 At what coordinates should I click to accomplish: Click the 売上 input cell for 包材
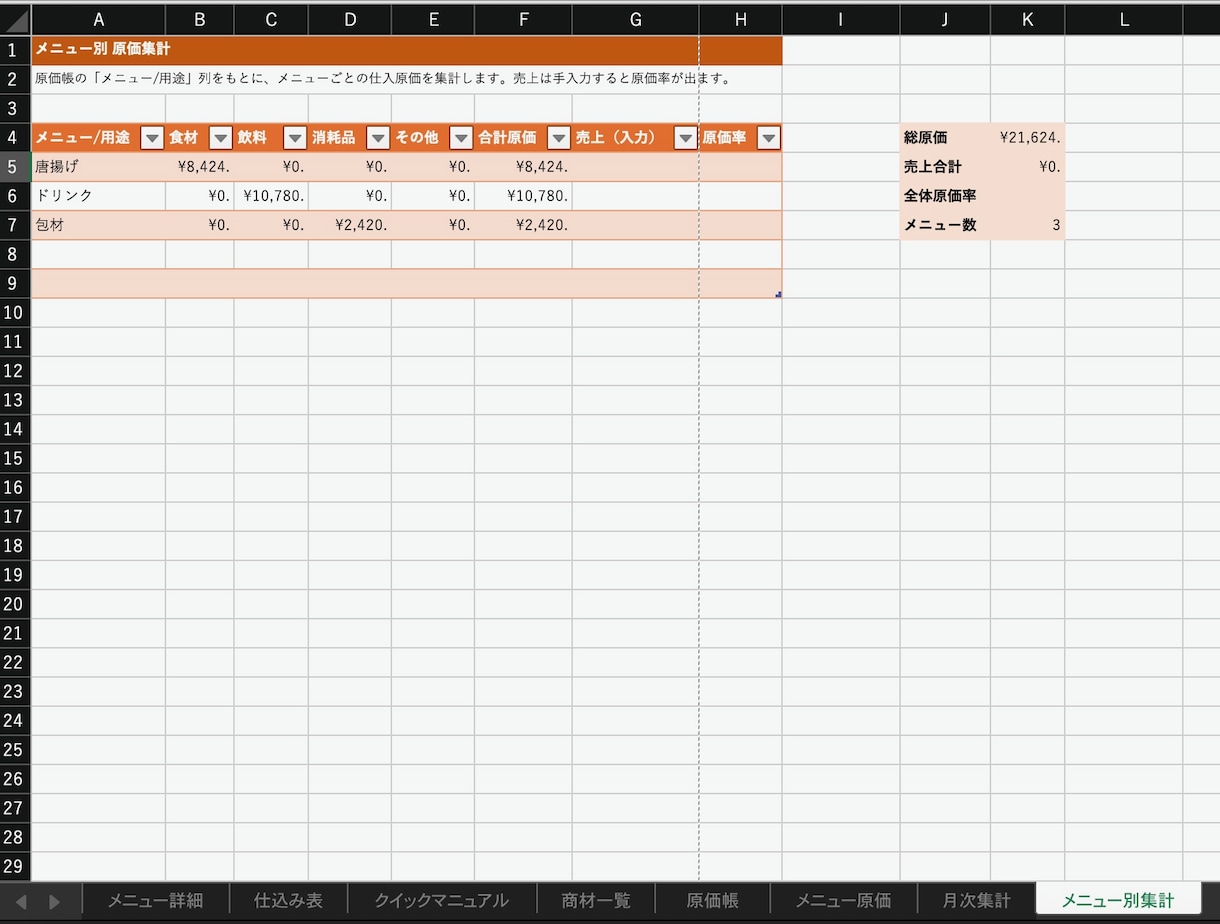point(636,225)
